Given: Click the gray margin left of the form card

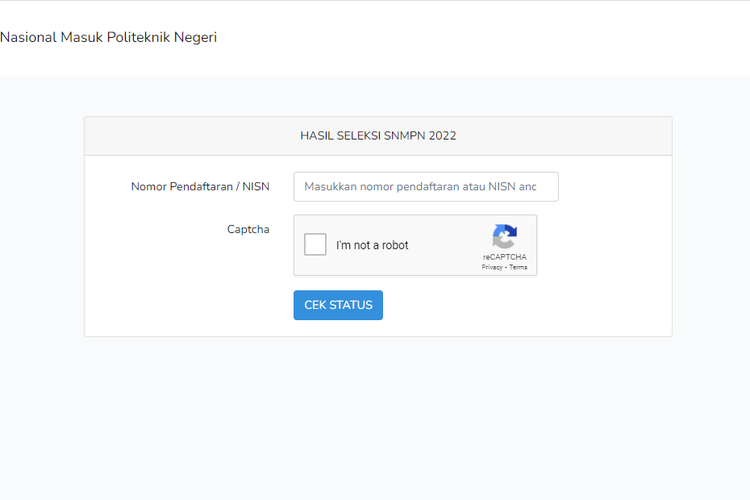Looking at the screenshot, I should [x=42, y=230].
